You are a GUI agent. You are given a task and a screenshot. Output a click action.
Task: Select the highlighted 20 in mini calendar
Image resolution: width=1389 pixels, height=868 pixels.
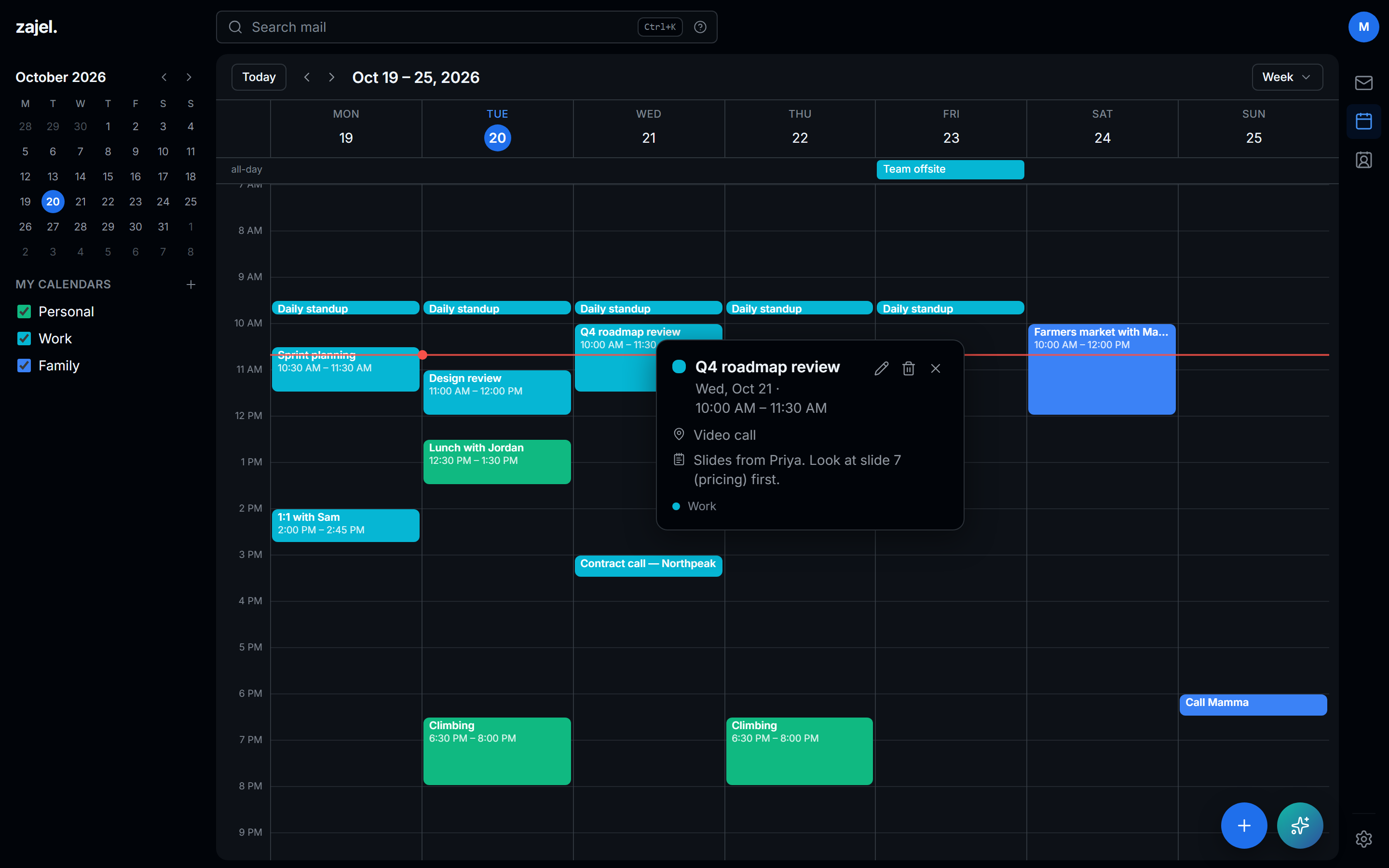click(53, 202)
